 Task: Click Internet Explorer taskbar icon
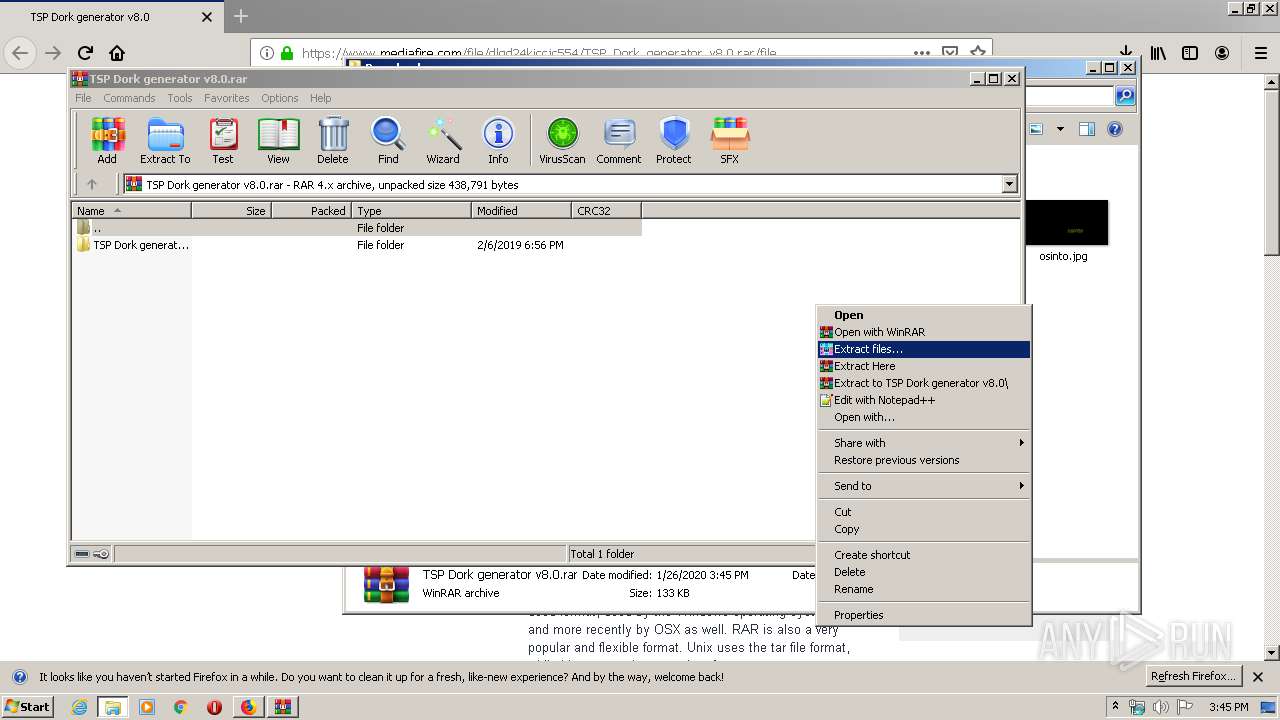pos(79,706)
